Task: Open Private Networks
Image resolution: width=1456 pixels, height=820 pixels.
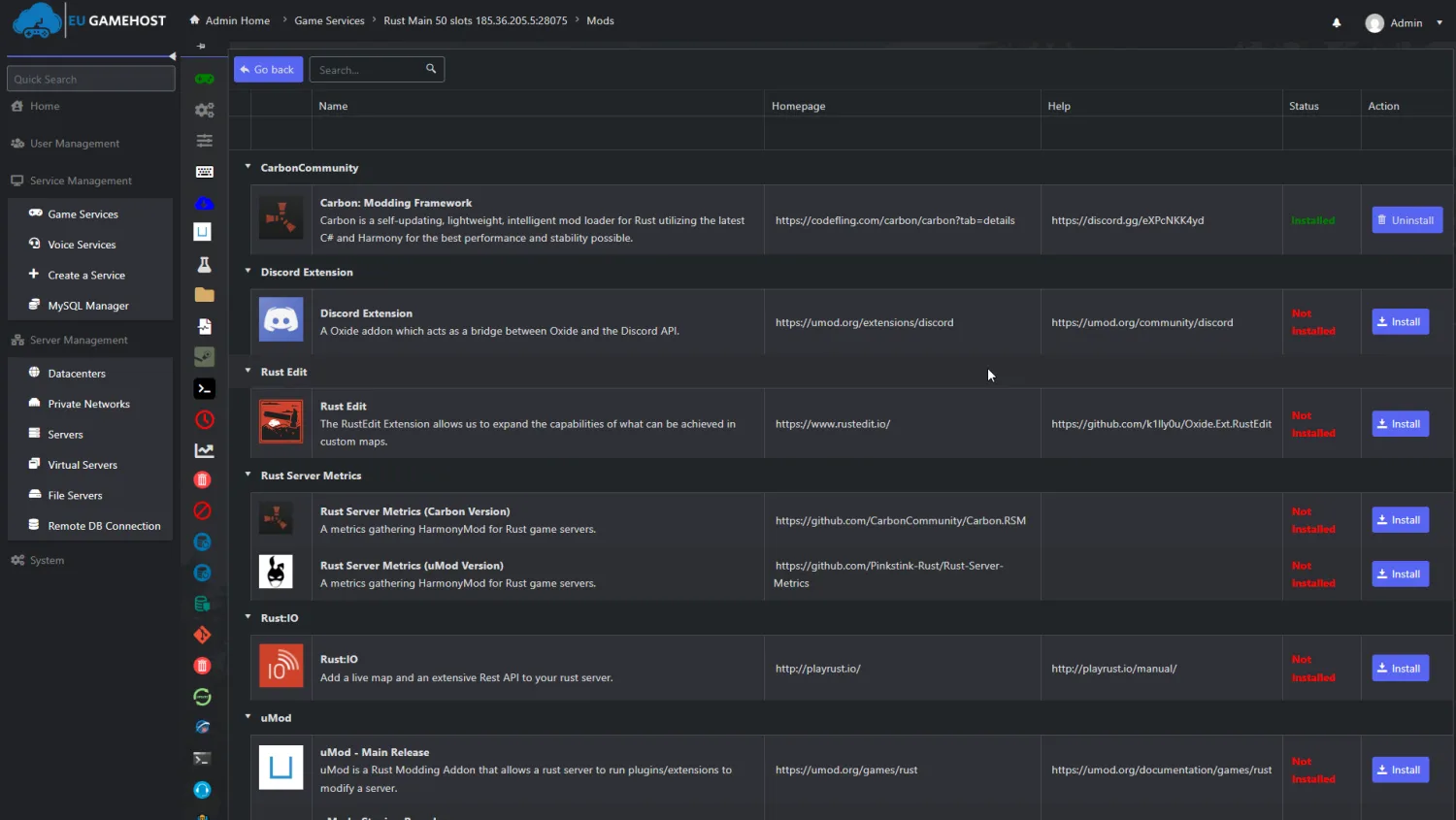Action: 90,404
